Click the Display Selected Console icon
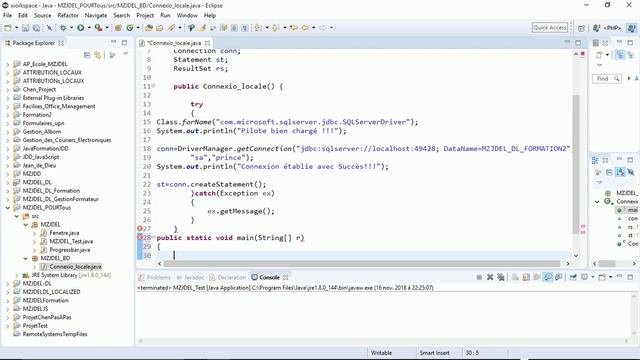 pyautogui.click(x=584, y=277)
